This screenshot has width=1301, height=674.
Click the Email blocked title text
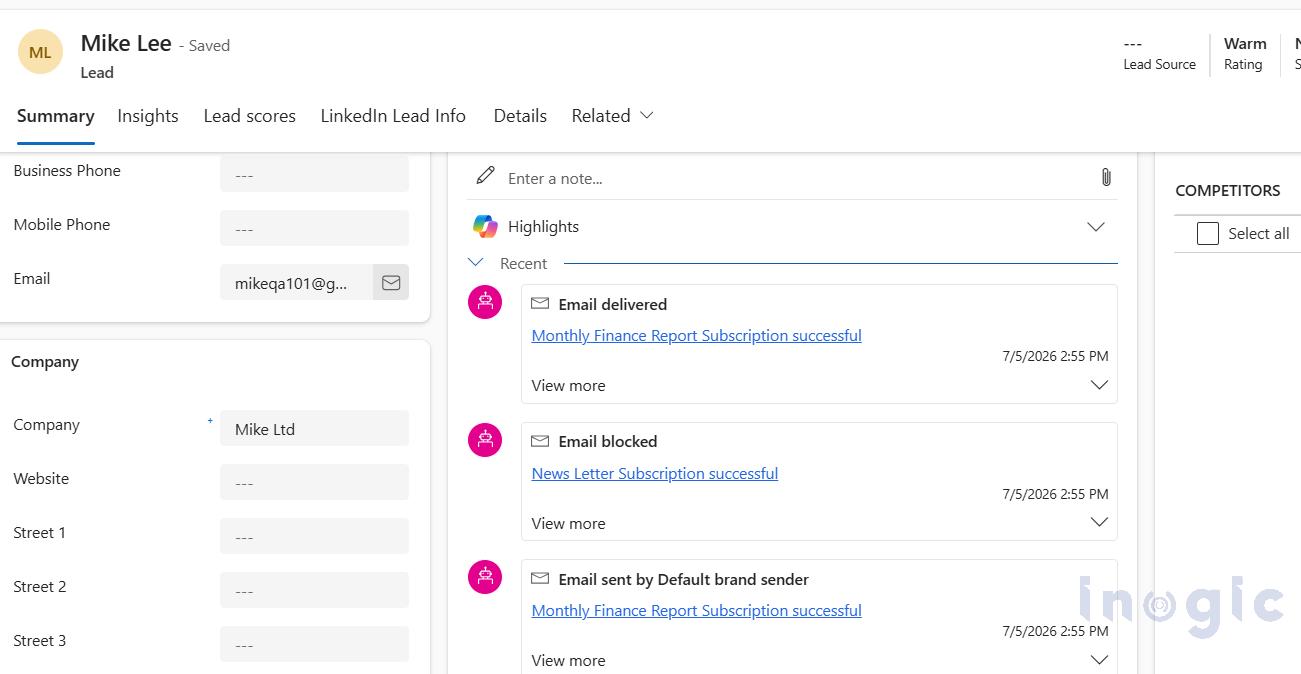point(608,442)
